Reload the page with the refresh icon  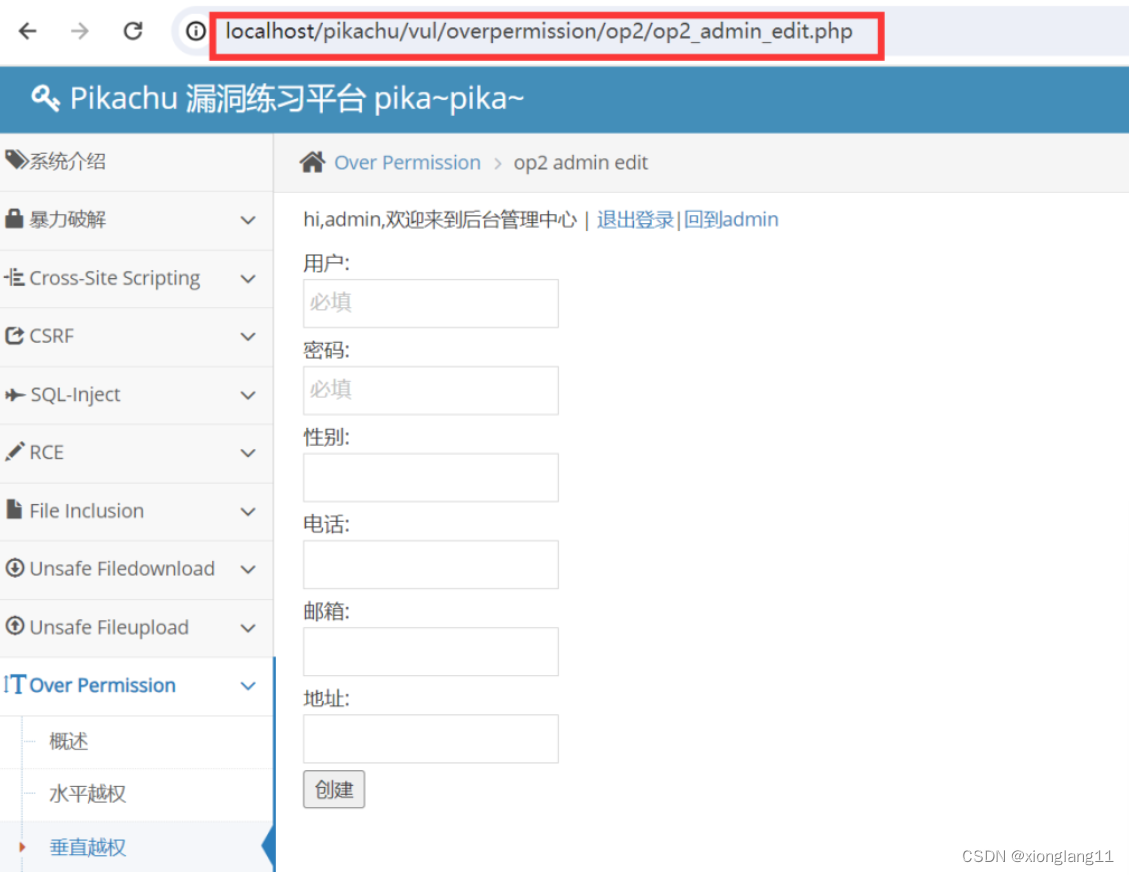[133, 31]
